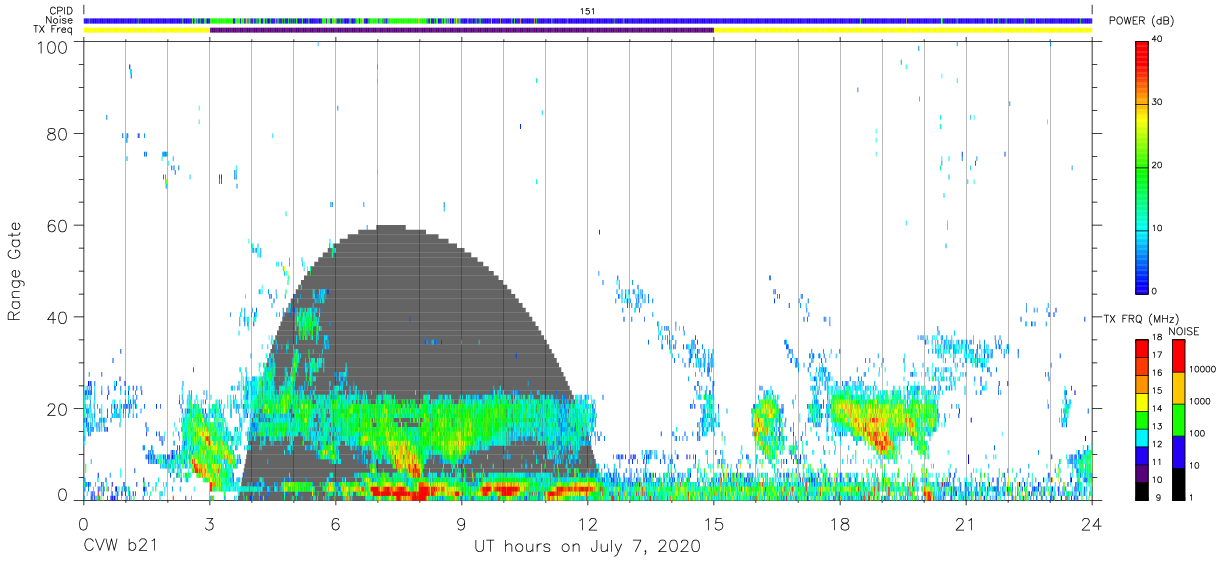The image size is (1228, 567).
Task: Click the NOISE legend title
Action: (1183, 331)
